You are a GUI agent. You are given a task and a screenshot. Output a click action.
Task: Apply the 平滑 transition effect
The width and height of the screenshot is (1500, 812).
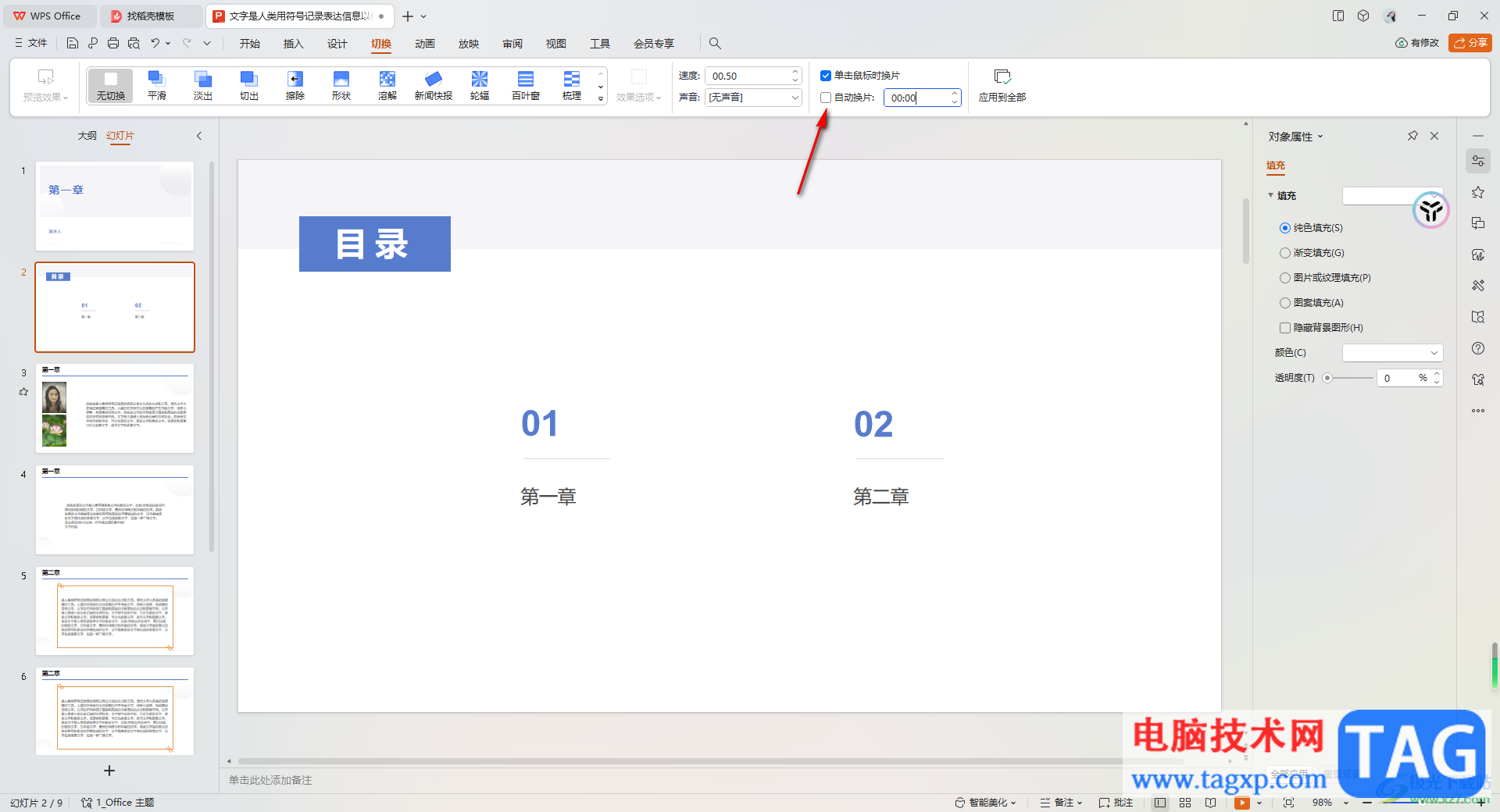pyautogui.click(x=157, y=85)
